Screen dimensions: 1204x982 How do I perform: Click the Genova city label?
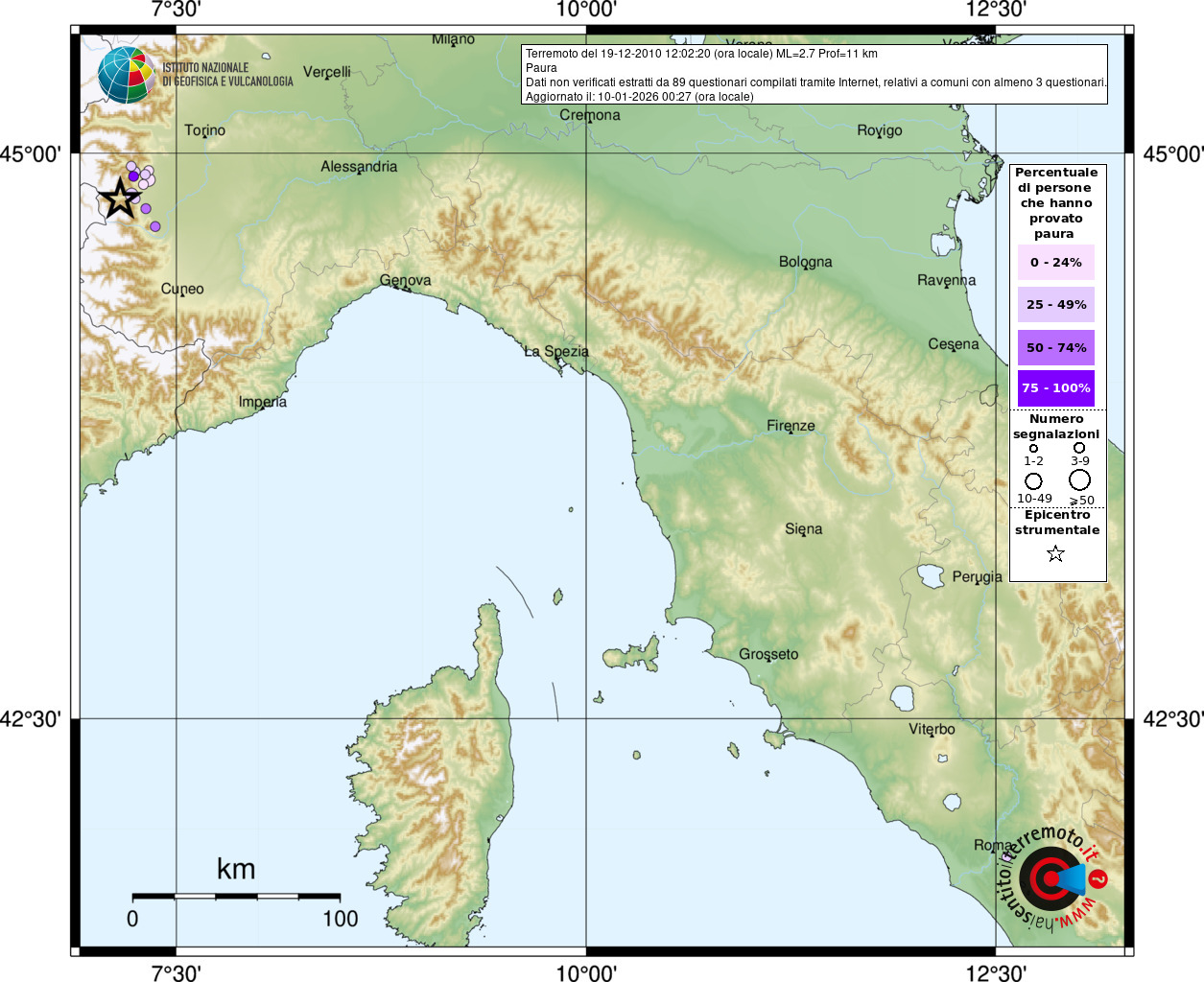point(405,281)
